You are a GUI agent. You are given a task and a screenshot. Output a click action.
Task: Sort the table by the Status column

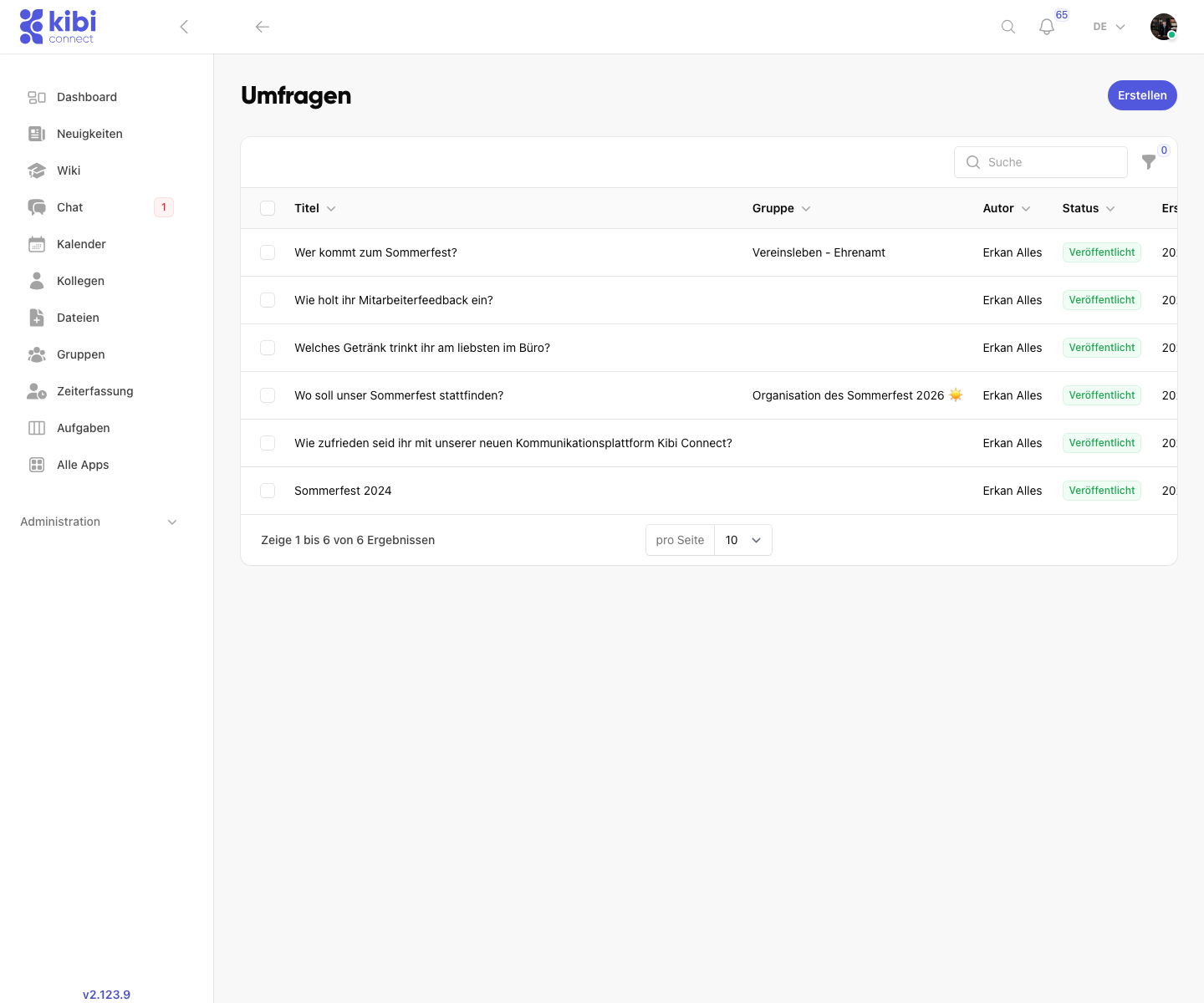1088,208
